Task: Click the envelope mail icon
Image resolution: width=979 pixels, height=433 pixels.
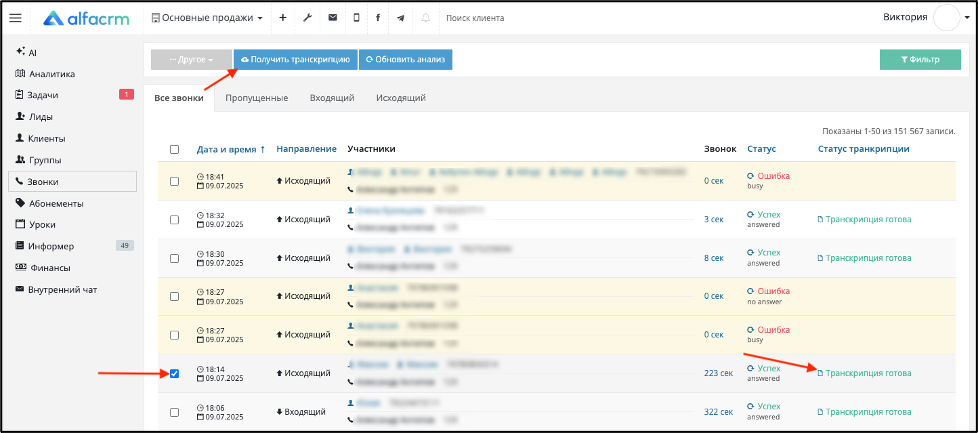Action: [x=333, y=18]
